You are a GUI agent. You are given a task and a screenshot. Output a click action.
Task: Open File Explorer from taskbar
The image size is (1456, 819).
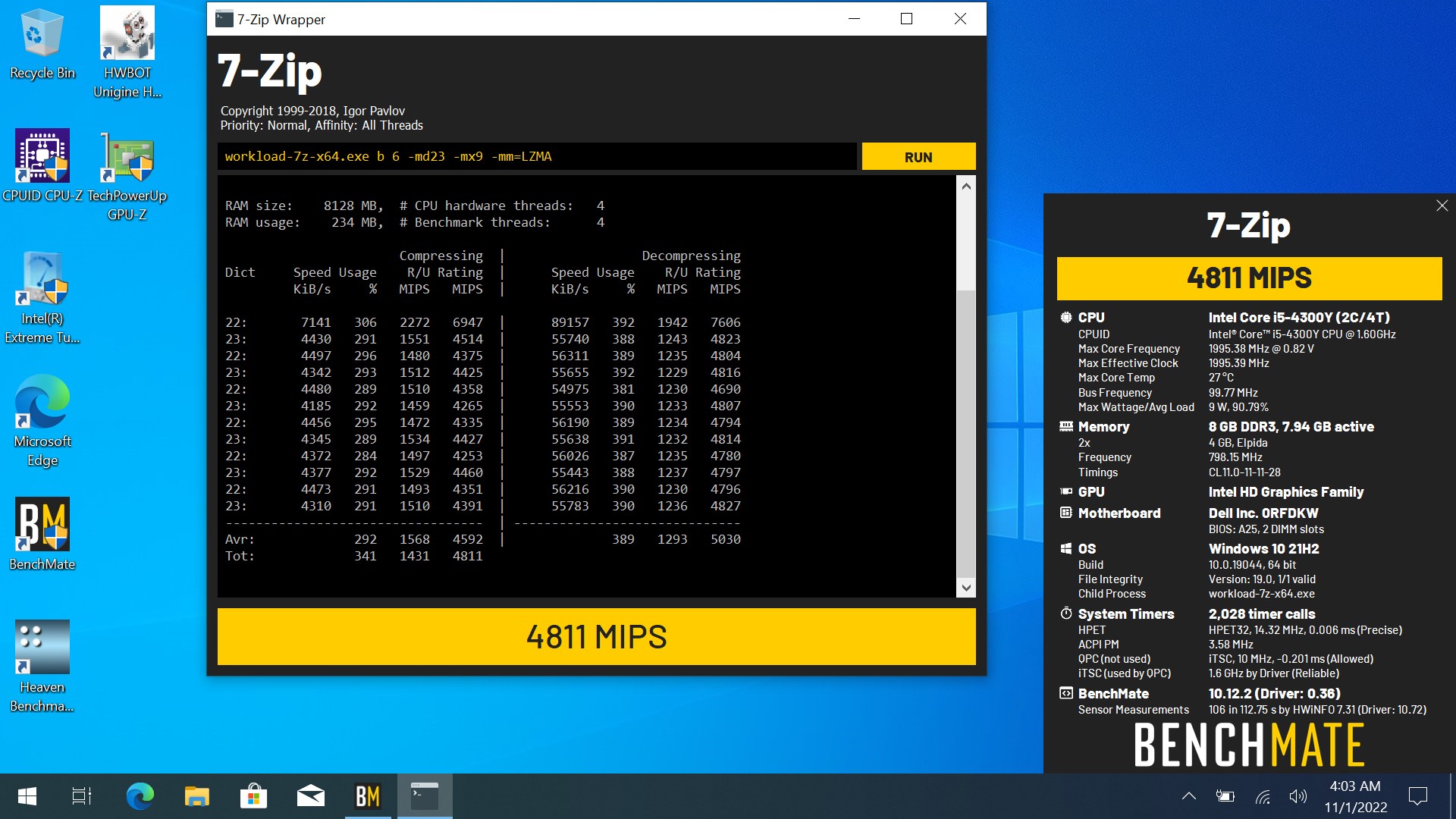tap(196, 796)
